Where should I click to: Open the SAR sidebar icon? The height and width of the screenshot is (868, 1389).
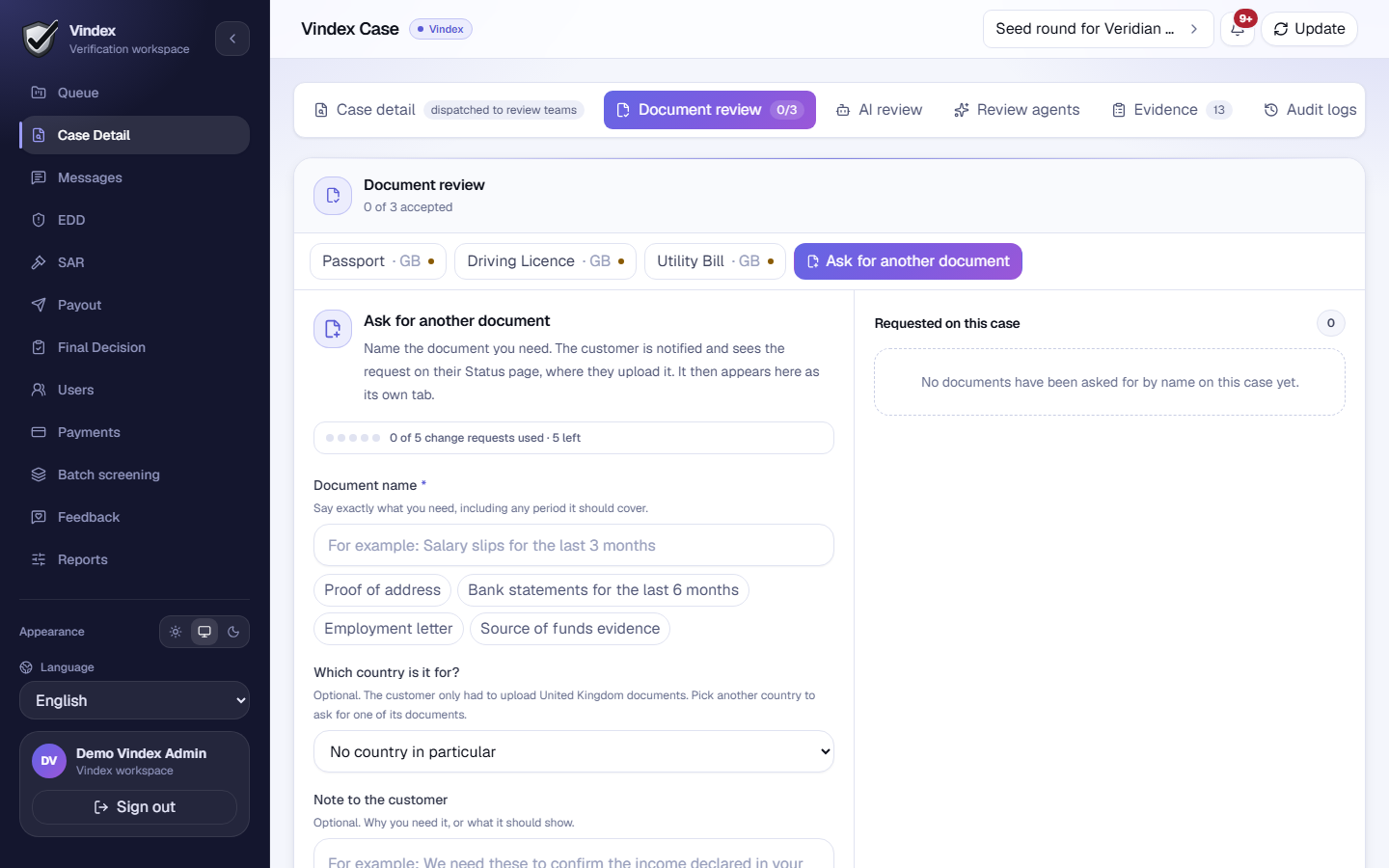[x=39, y=262]
